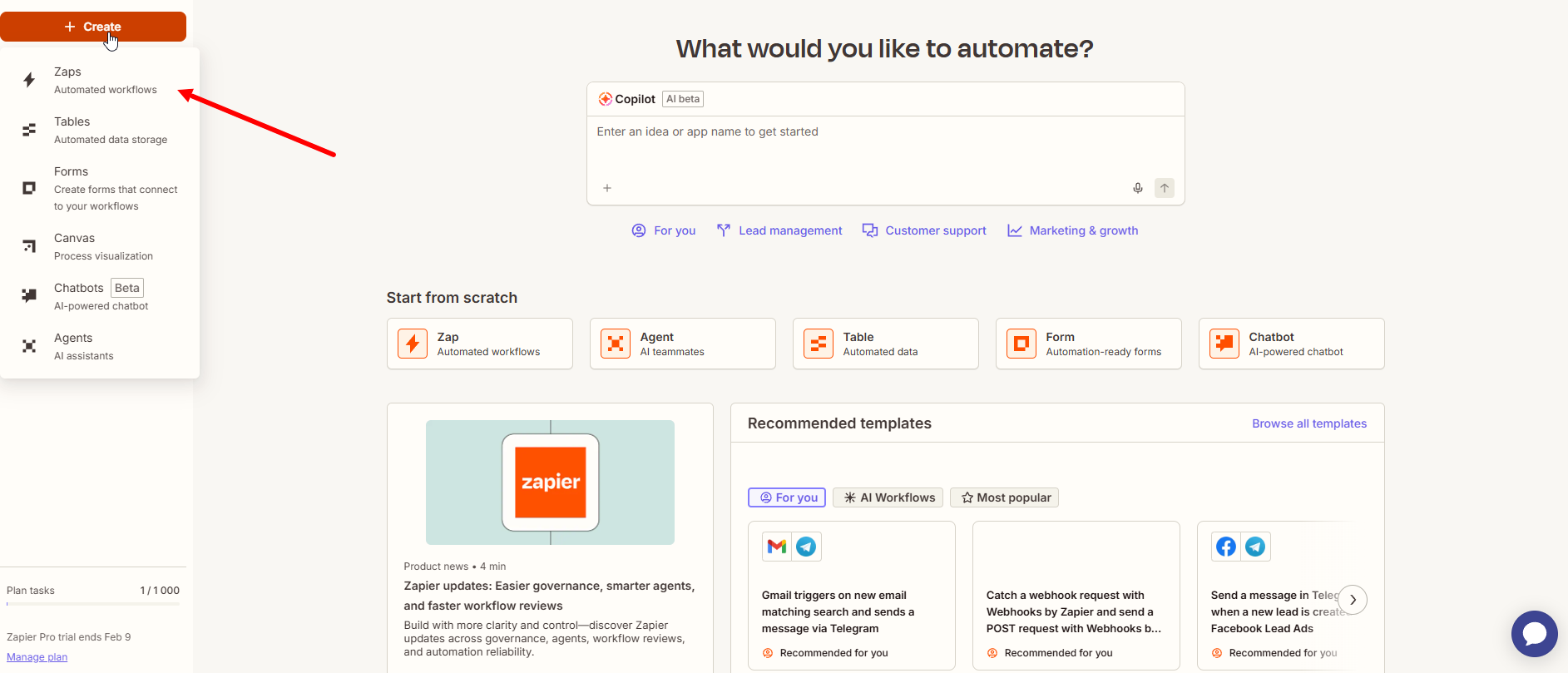Switch to AI Workflows template filter

(x=888, y=497)
